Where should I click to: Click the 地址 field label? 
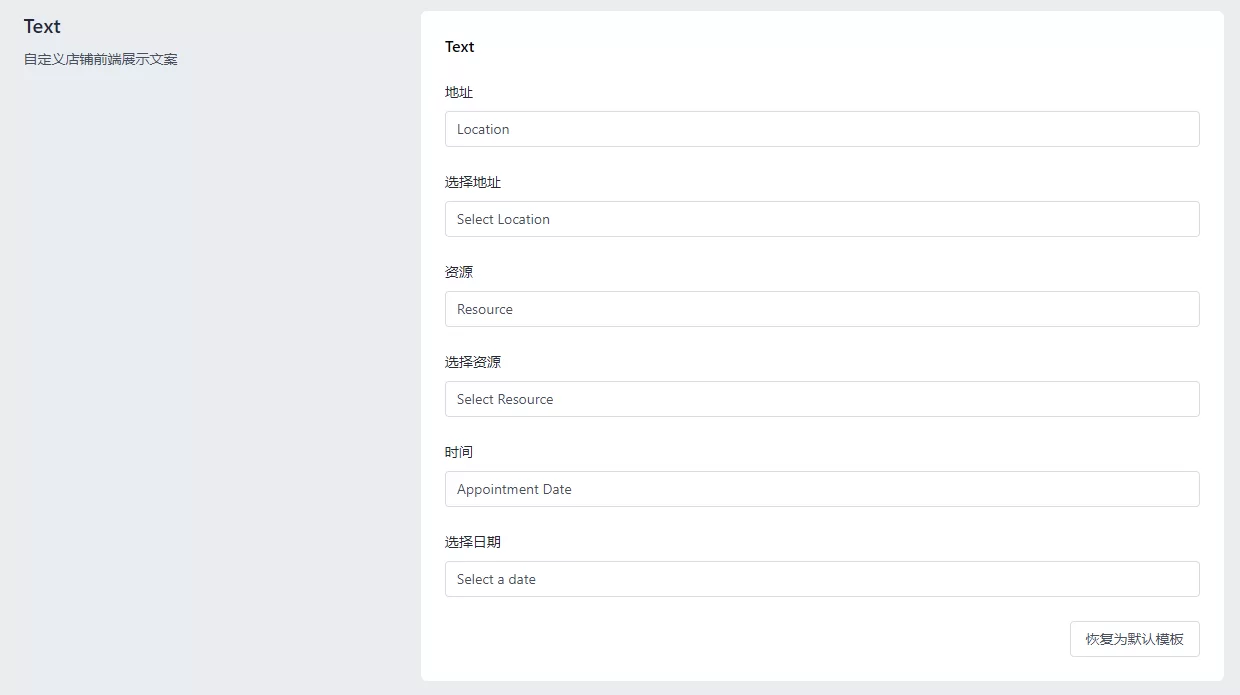point(459,92)
